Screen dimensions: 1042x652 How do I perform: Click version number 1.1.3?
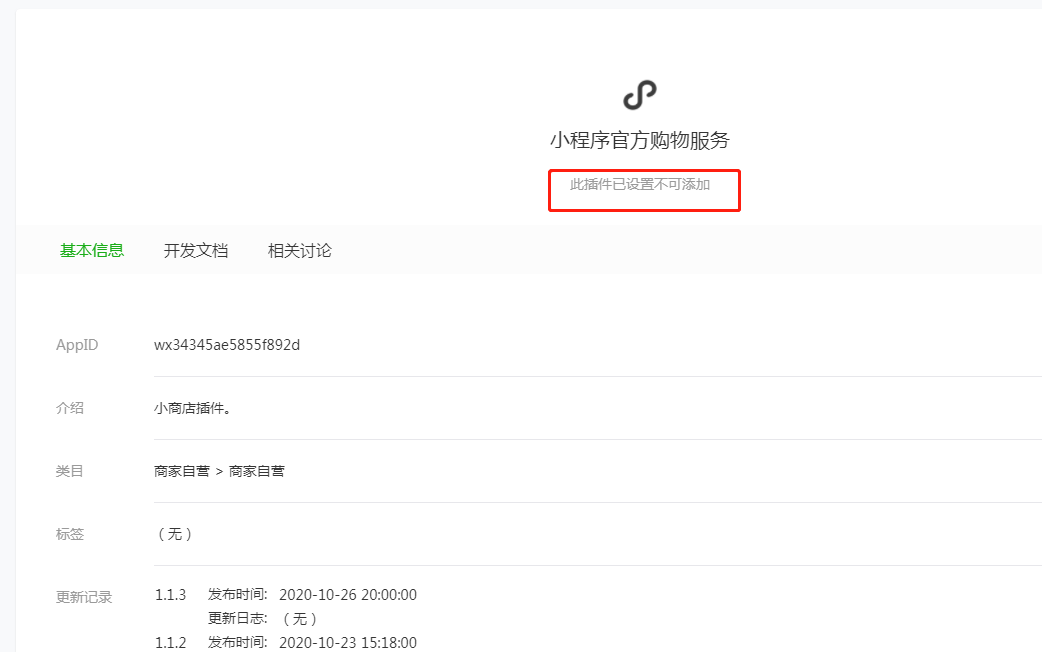[x=170, y=595]
